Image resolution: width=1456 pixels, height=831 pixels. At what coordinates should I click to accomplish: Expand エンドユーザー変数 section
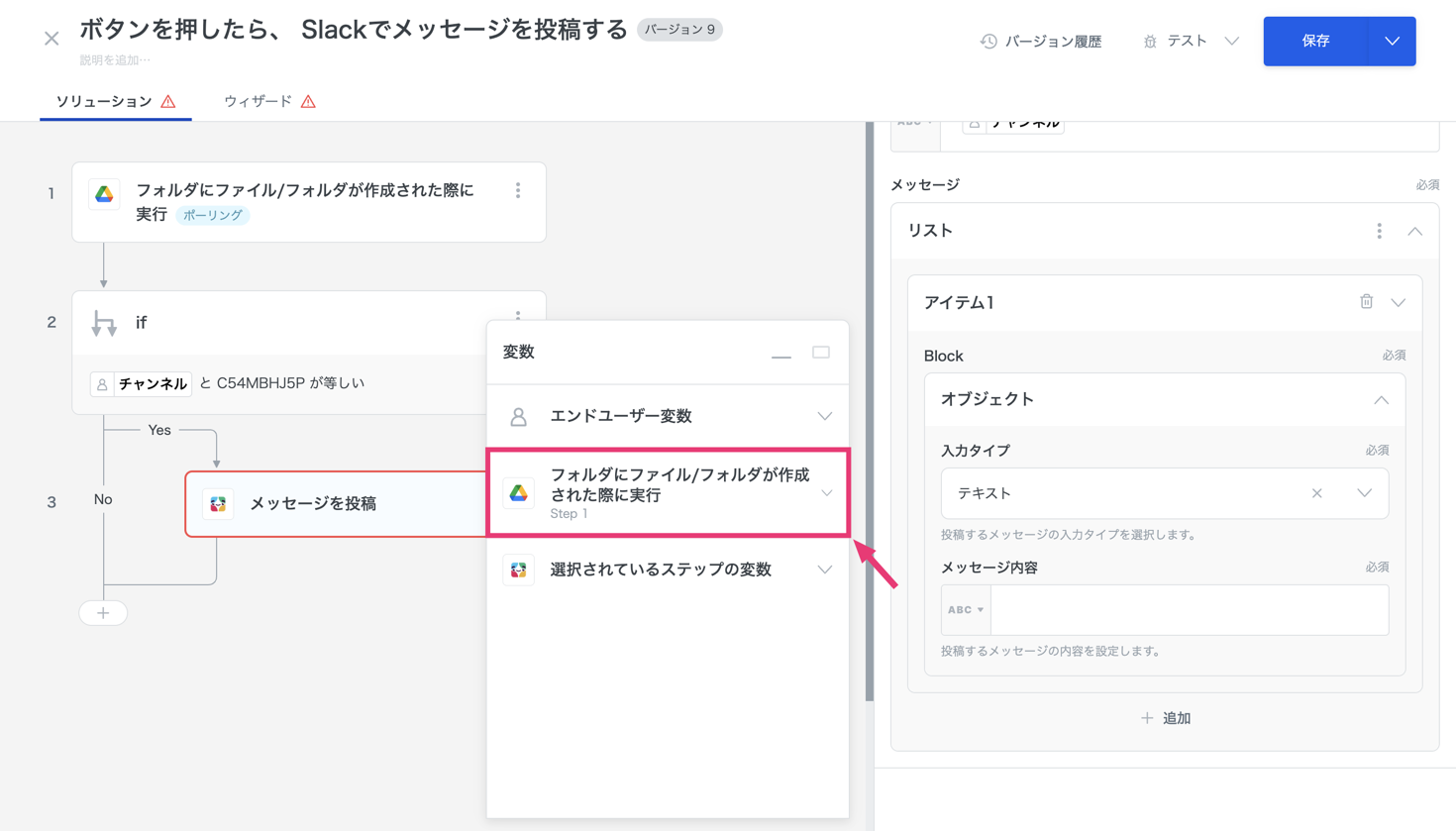(x=824, y=417)
